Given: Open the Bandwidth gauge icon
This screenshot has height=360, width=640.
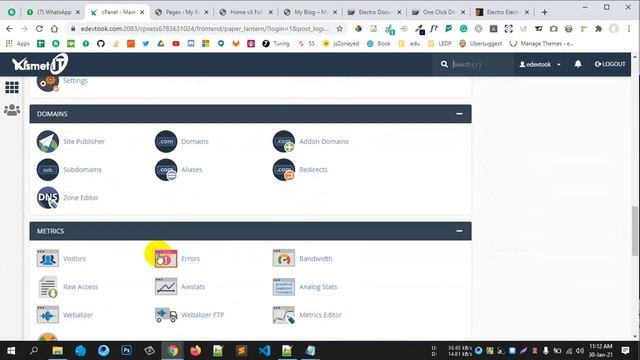Looking at the screenshot, I should pyautogui.click(x=284, y=258).
